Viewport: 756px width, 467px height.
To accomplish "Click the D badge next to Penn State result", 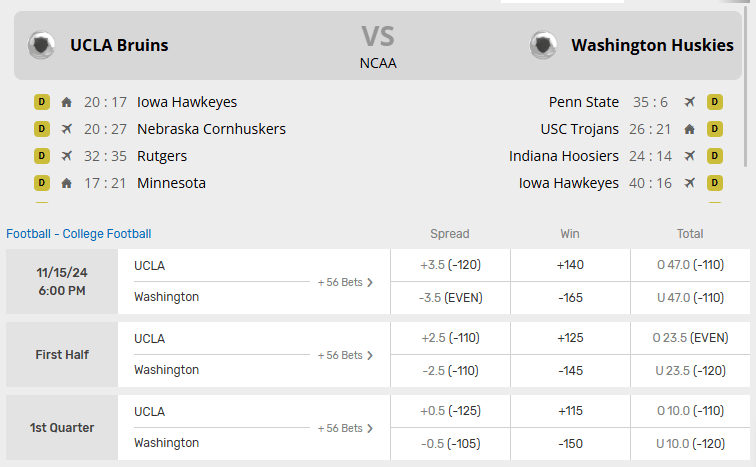I will (715, 101).
